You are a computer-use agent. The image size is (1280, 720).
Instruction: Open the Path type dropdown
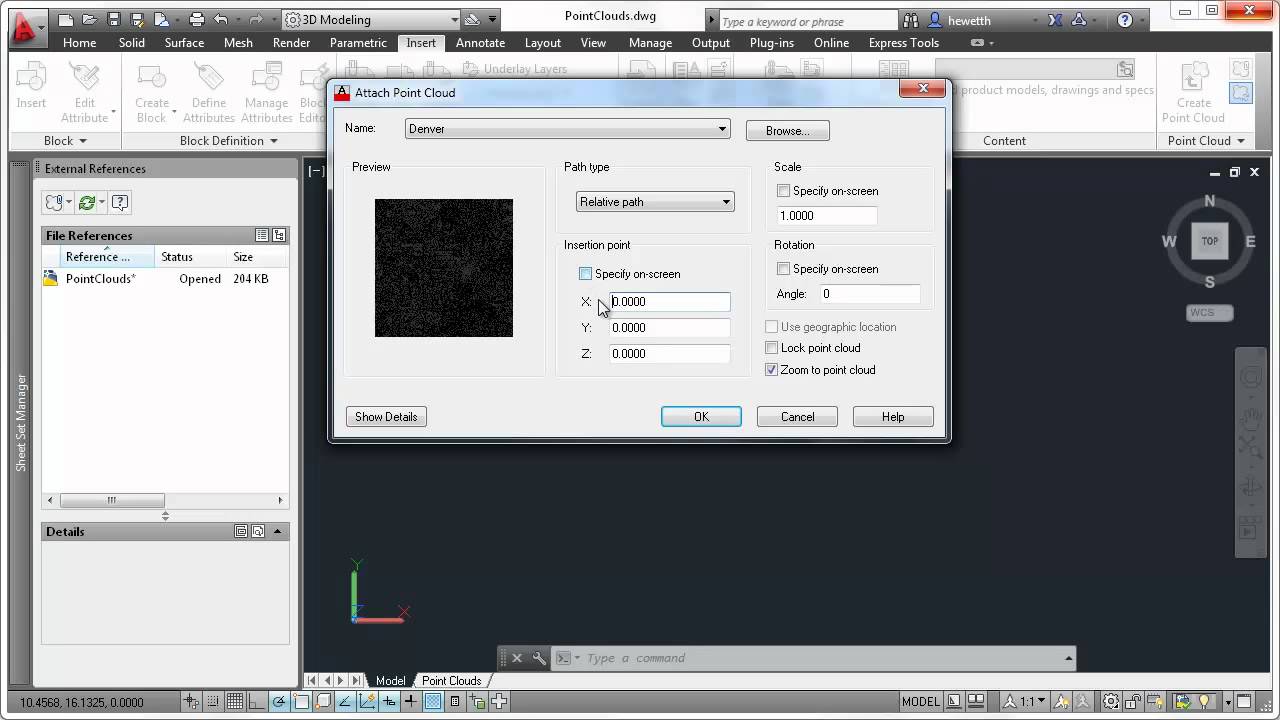[726, 201]
